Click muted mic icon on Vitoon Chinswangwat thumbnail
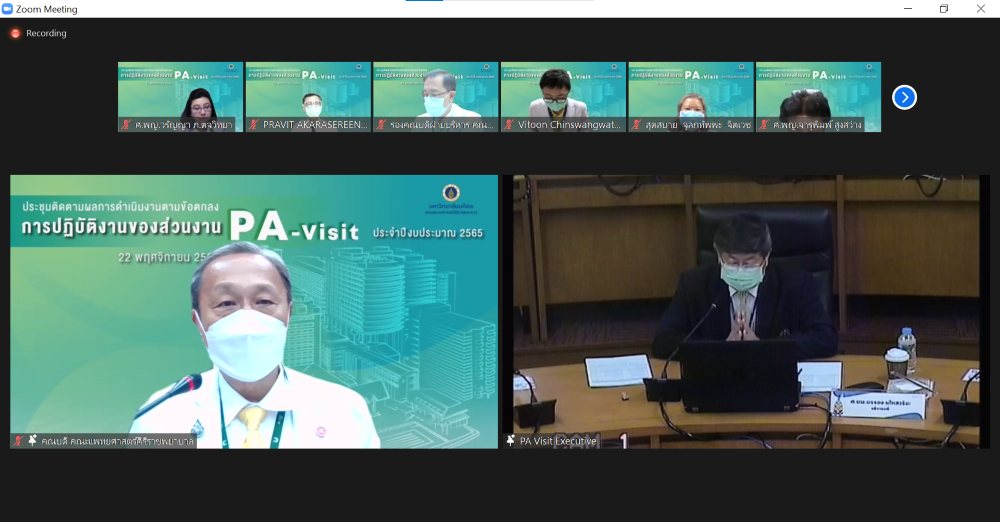This screenshot has height=522, width=1000. point(509,125)
